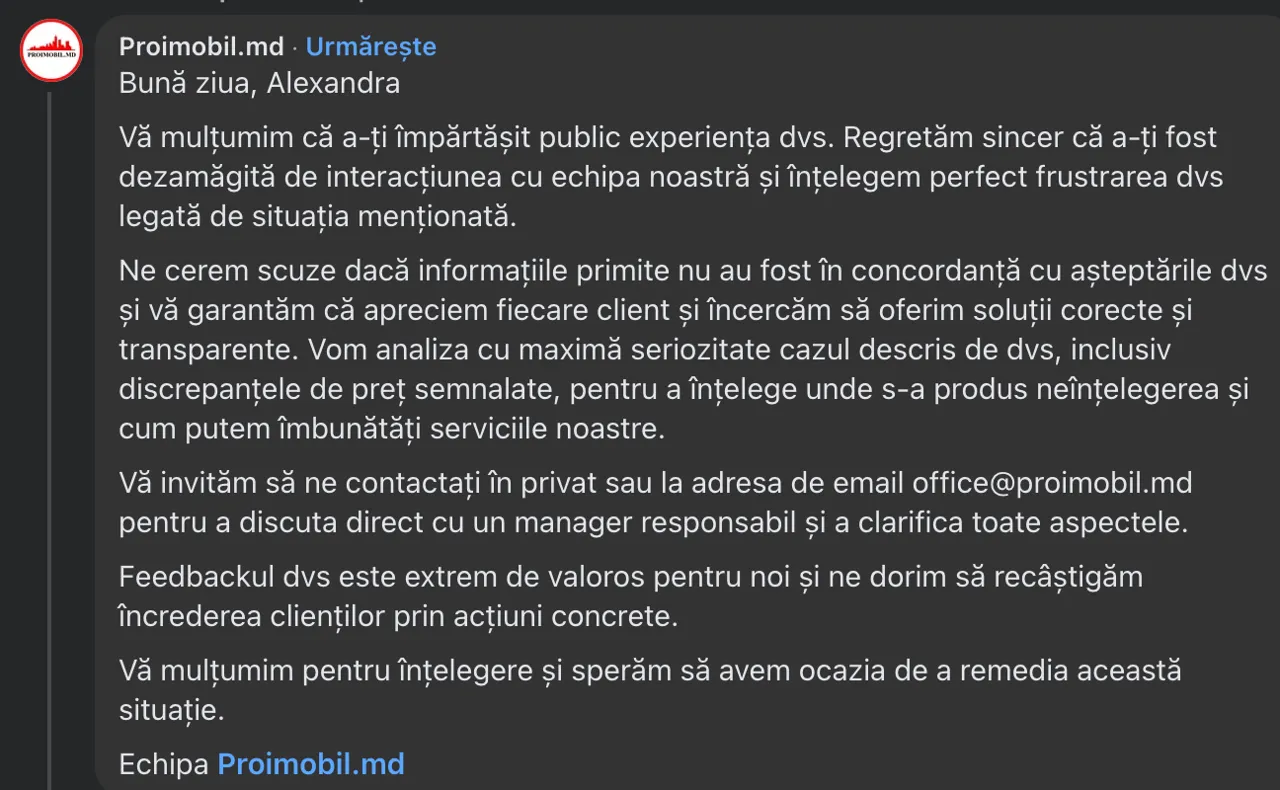Click the paragraph starting 'Feedbackul dvs este'

(x=631, y=596)
